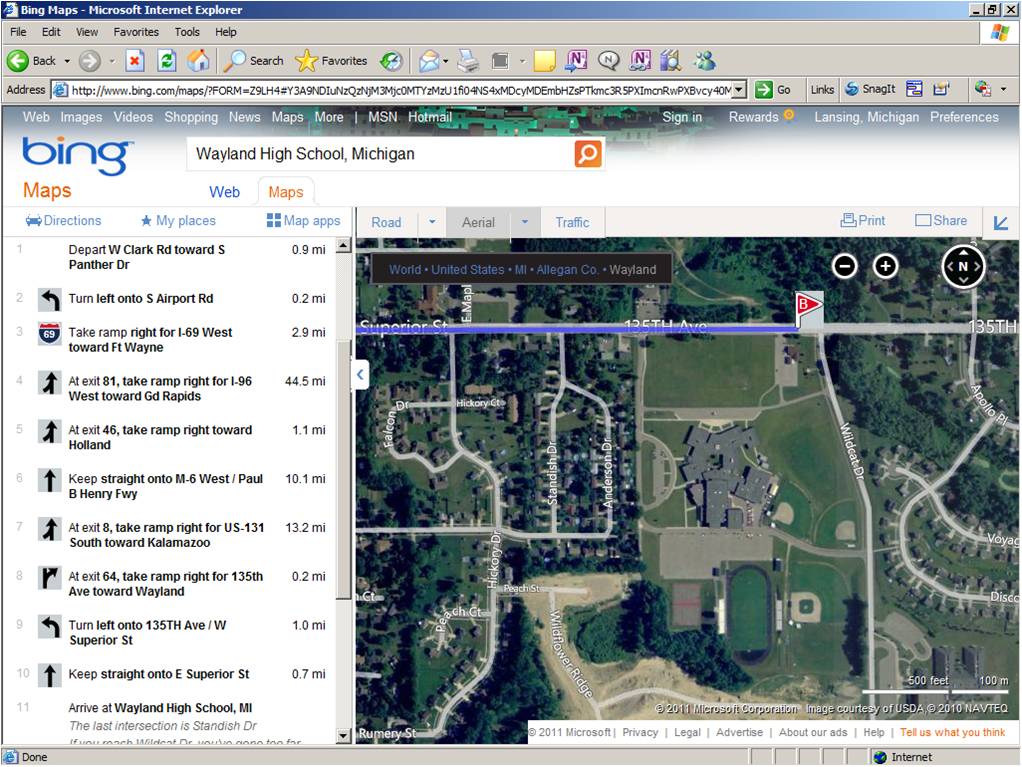Screen dimensions: 1022x767
Task: Click the ramp-right arrow icon for 135th Ave
Action: pyautogui.click(x=50, y=577)
